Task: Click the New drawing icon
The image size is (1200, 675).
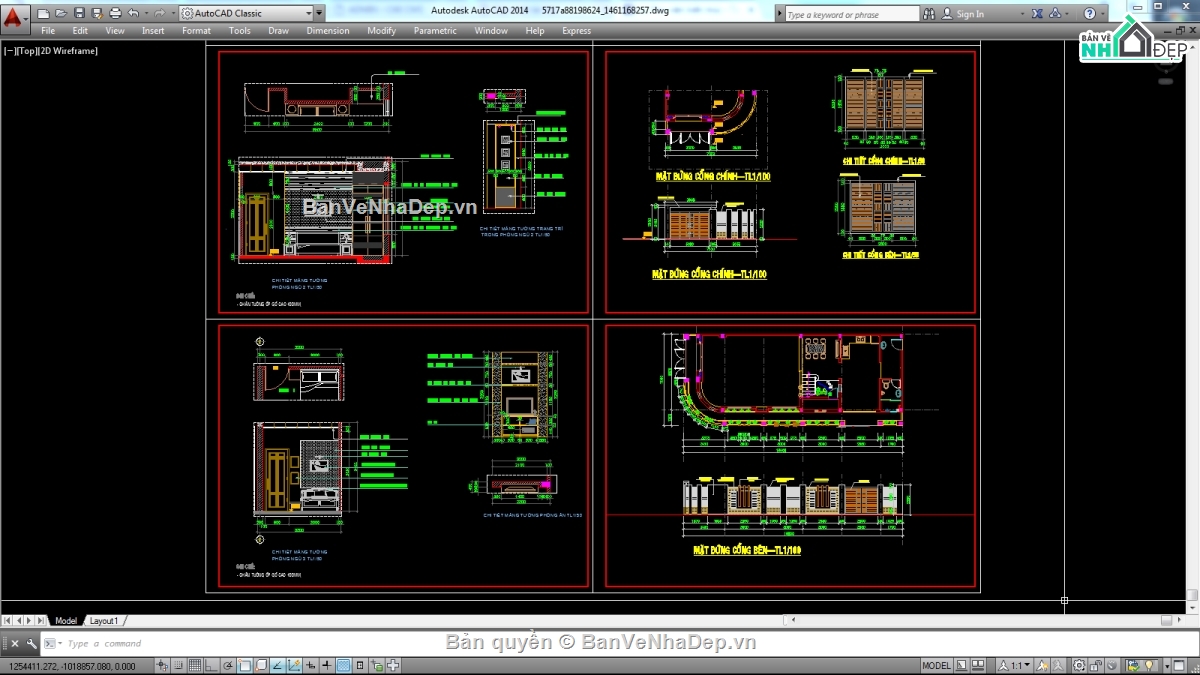Action: pos(44,14)
